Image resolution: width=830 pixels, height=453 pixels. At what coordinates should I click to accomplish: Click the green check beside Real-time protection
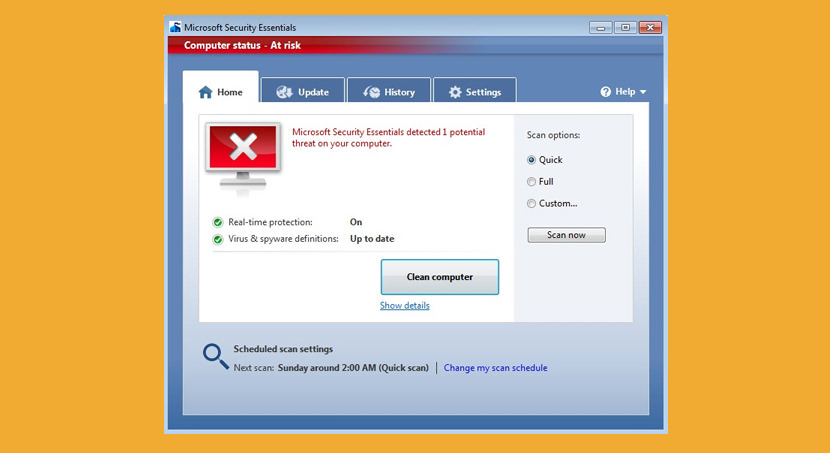click(x=218, y=222)
